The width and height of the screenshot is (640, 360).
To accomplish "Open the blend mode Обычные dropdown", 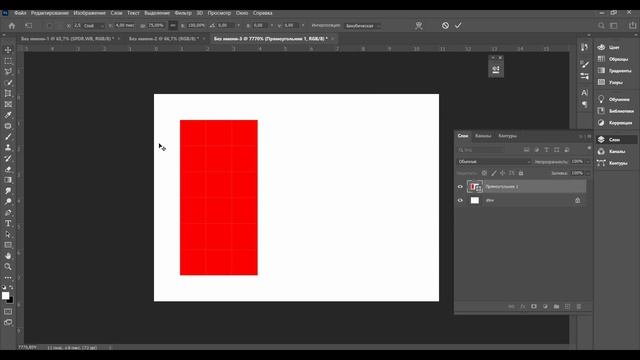I will click(493, 162).
